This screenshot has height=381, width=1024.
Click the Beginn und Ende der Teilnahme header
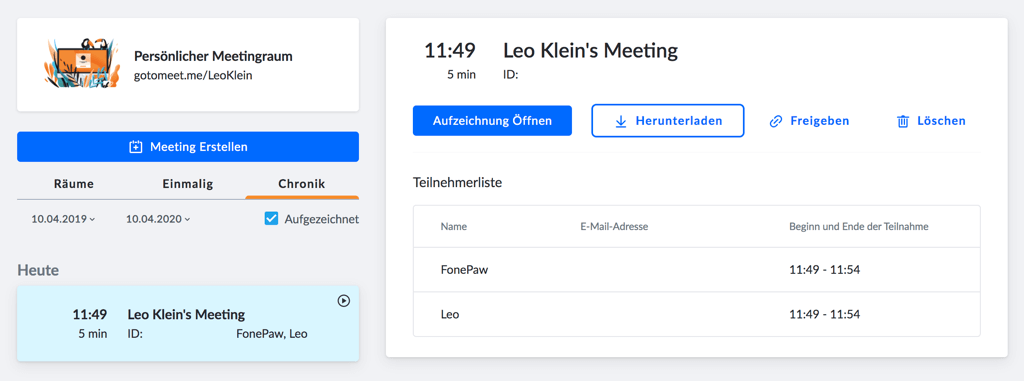(859, 227)
